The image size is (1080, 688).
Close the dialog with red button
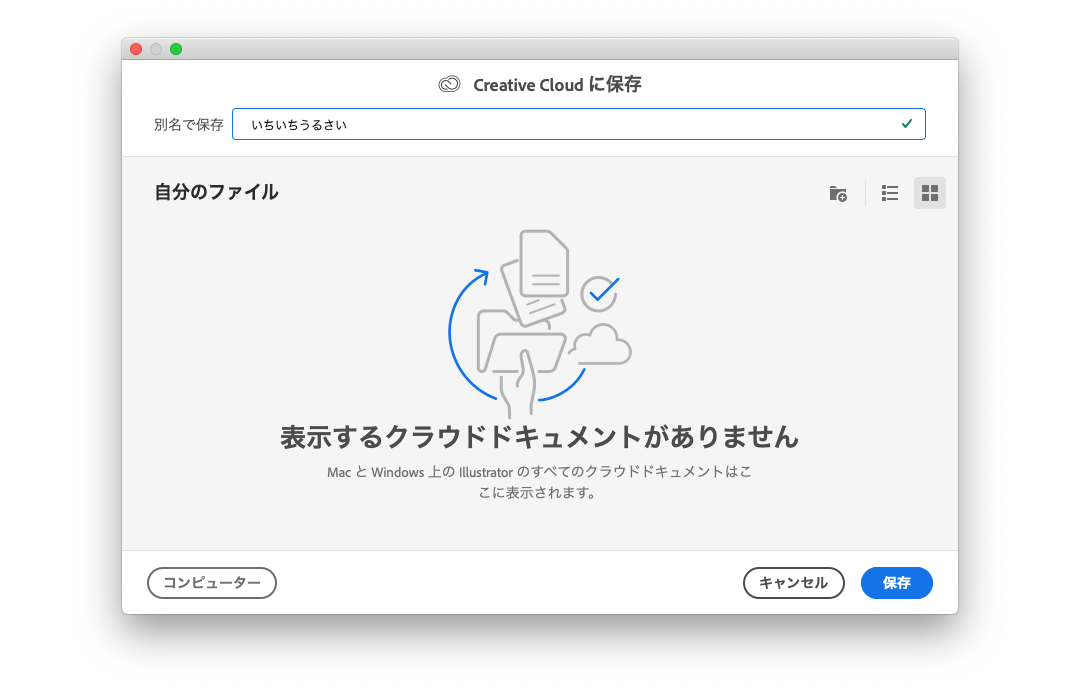[x=136, y=49]
